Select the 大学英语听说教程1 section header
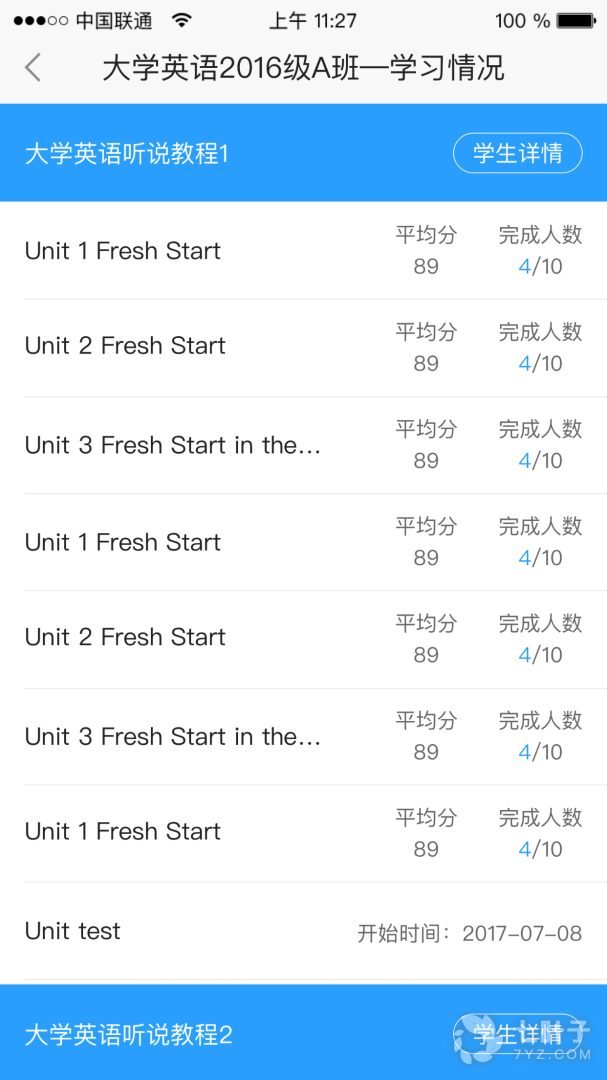The height and width of the screenshot is (1080, 607). point(127,154)
